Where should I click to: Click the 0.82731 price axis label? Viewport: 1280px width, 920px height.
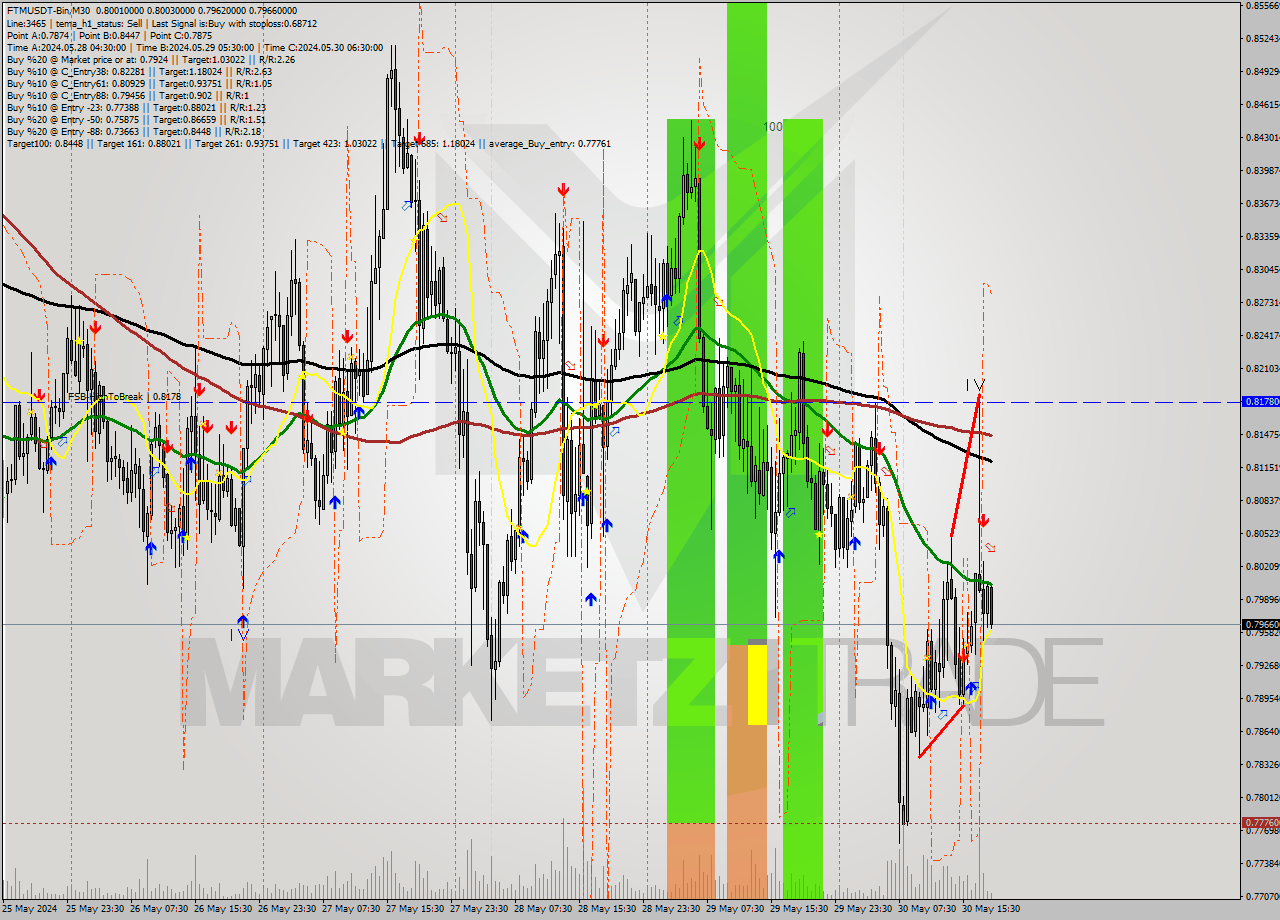pyautogui.click(x=1262, y=303)
